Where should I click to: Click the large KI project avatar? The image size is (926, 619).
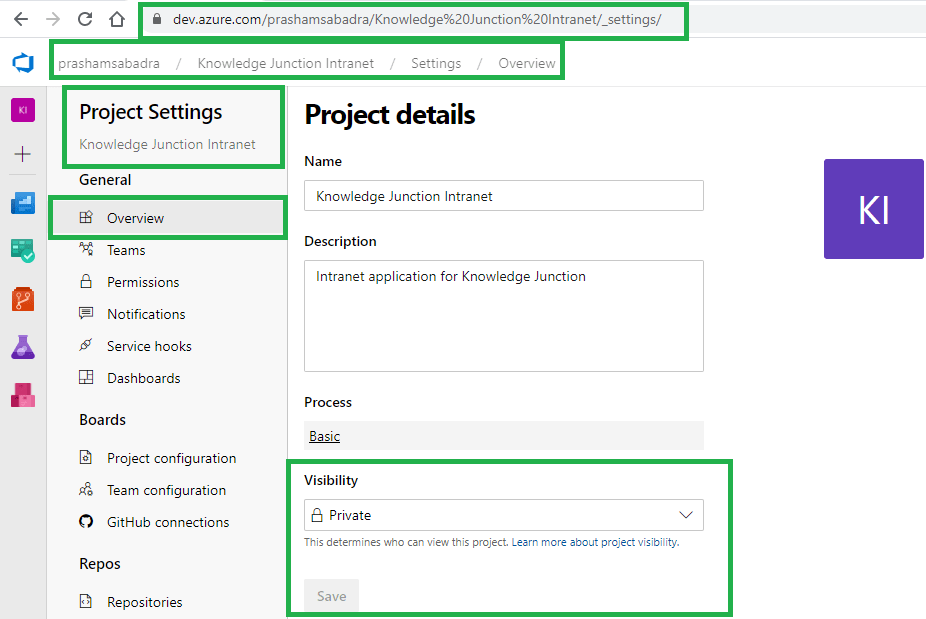point(873,208)
